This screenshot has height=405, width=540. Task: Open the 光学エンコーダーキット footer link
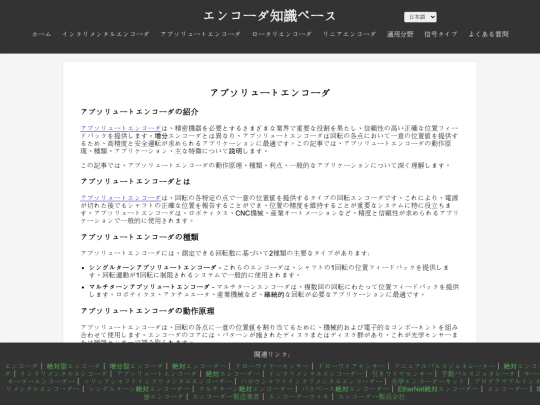tap(428, 381)
